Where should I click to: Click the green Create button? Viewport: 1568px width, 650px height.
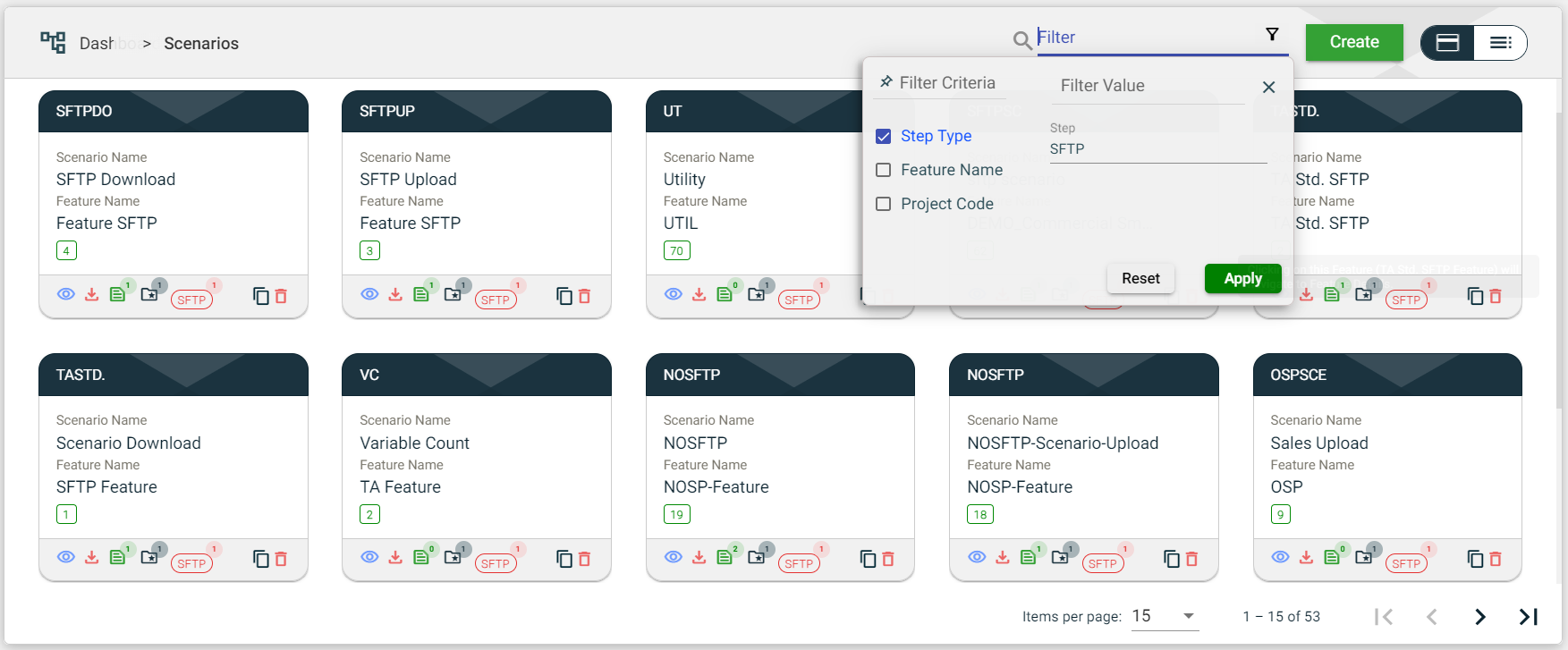point(1353,42)
